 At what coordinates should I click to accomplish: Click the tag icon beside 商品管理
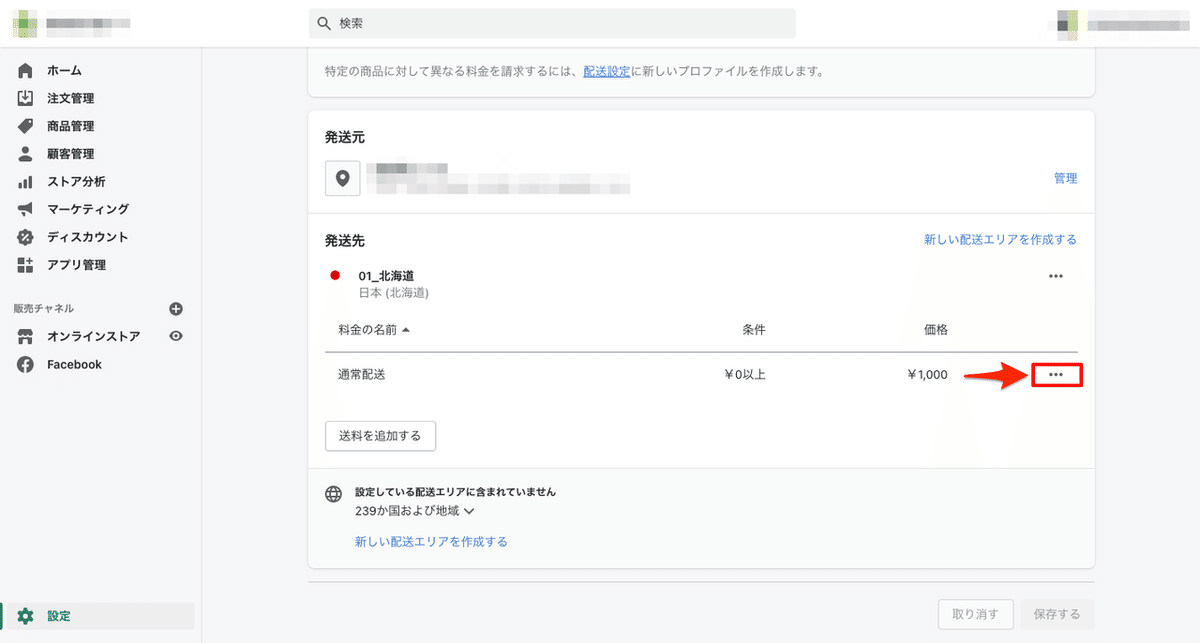point(26,126)
